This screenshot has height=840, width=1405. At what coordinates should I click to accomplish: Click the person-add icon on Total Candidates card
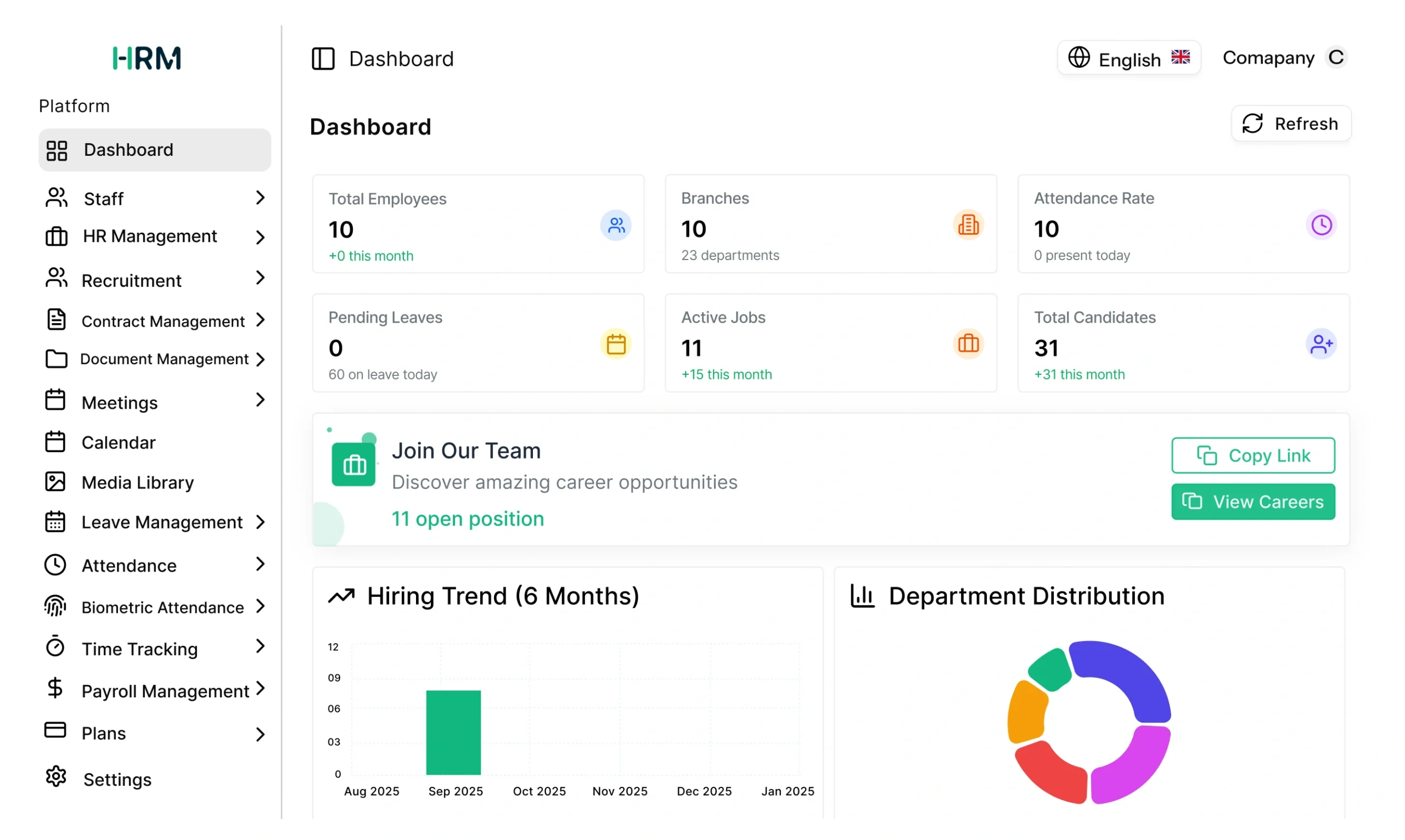click(x=1321, y=343)
